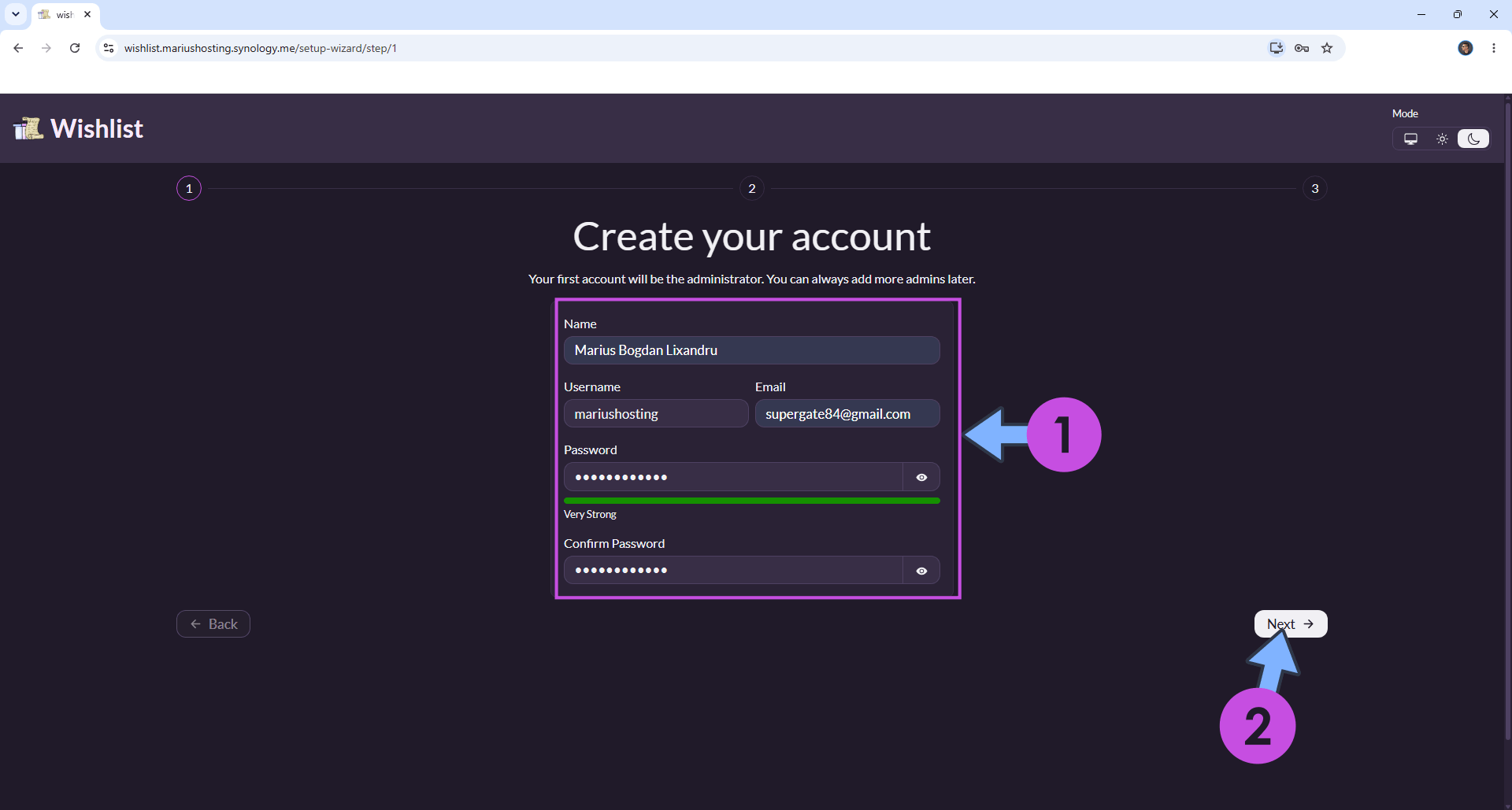The image size is (1512, 810).
Task: Click the install app icon in address bar
Action: tap(1277, 48)
